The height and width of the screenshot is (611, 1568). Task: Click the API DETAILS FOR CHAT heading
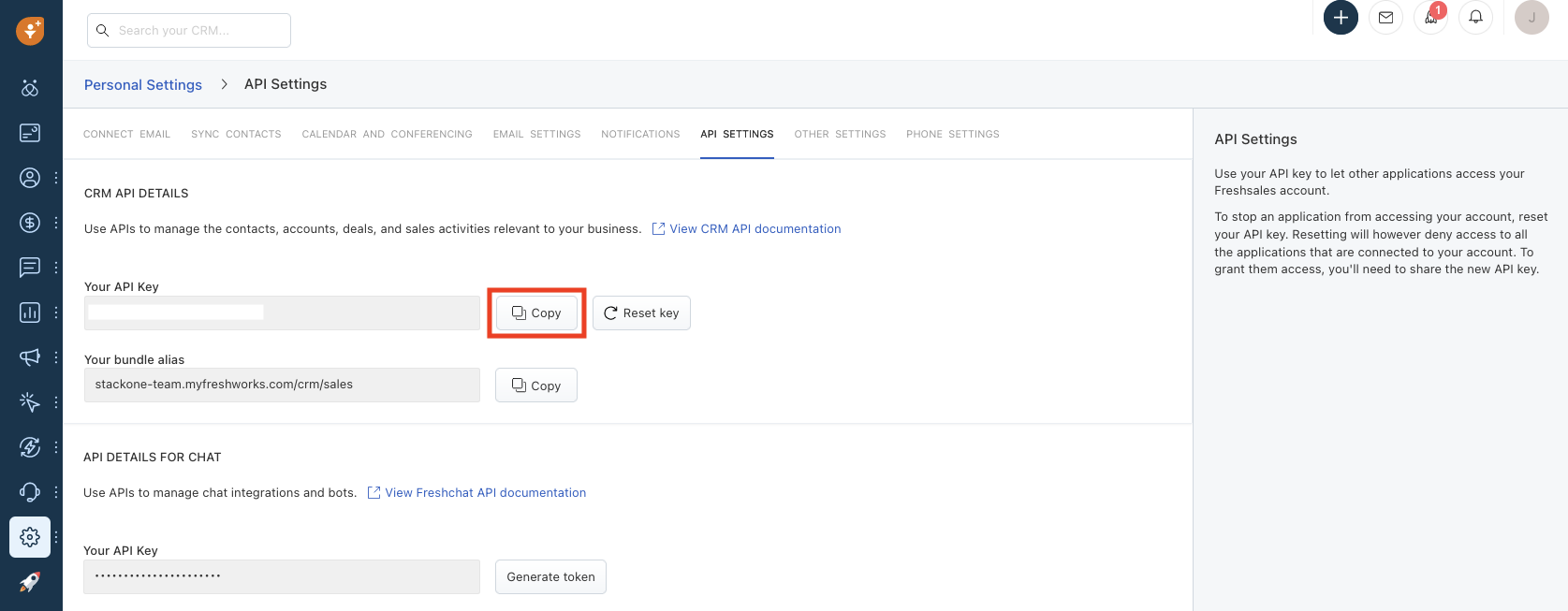coord(153,458)
